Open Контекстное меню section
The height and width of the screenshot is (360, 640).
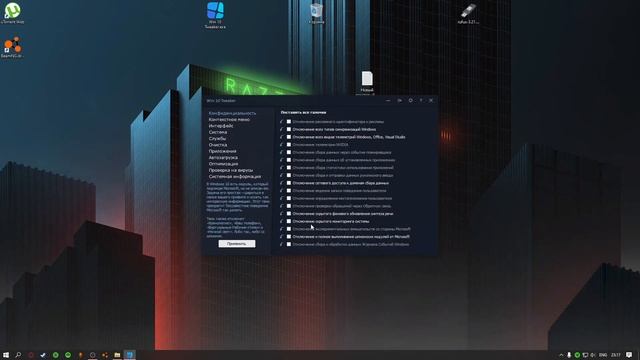[x=229, y=120]
